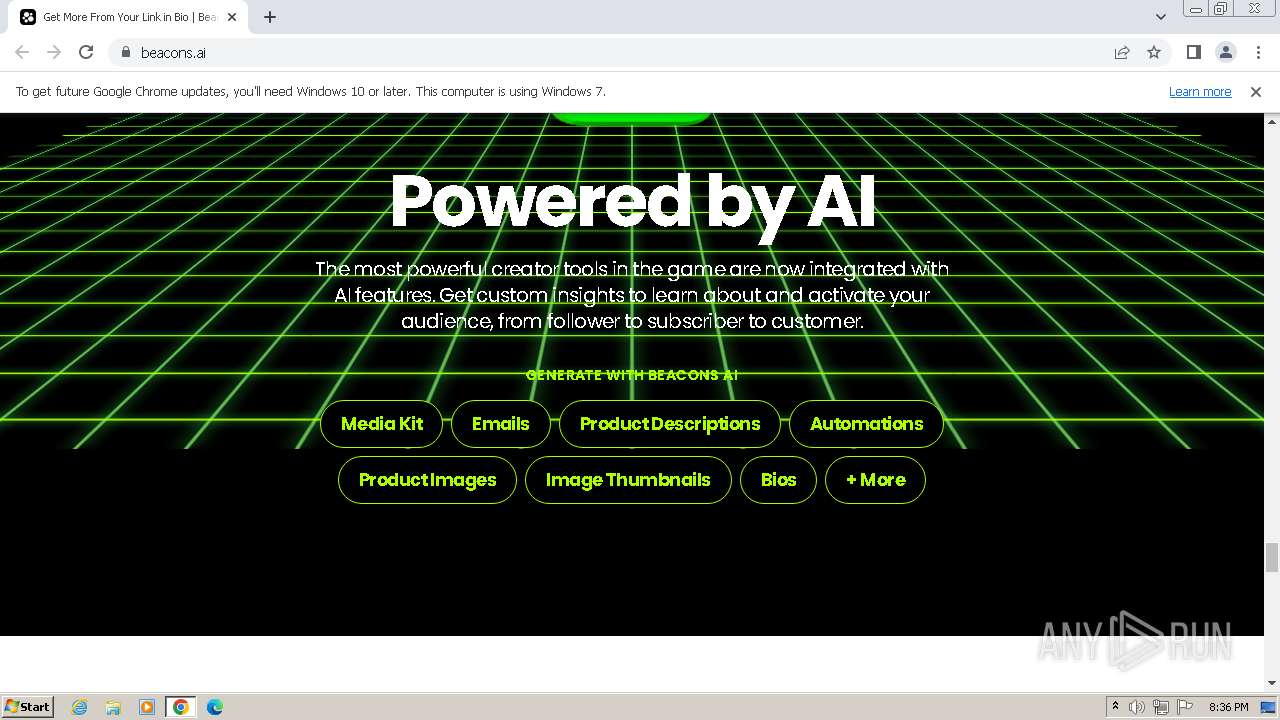
Task: Reload the beacons.ai page
Action: point(86,52)
